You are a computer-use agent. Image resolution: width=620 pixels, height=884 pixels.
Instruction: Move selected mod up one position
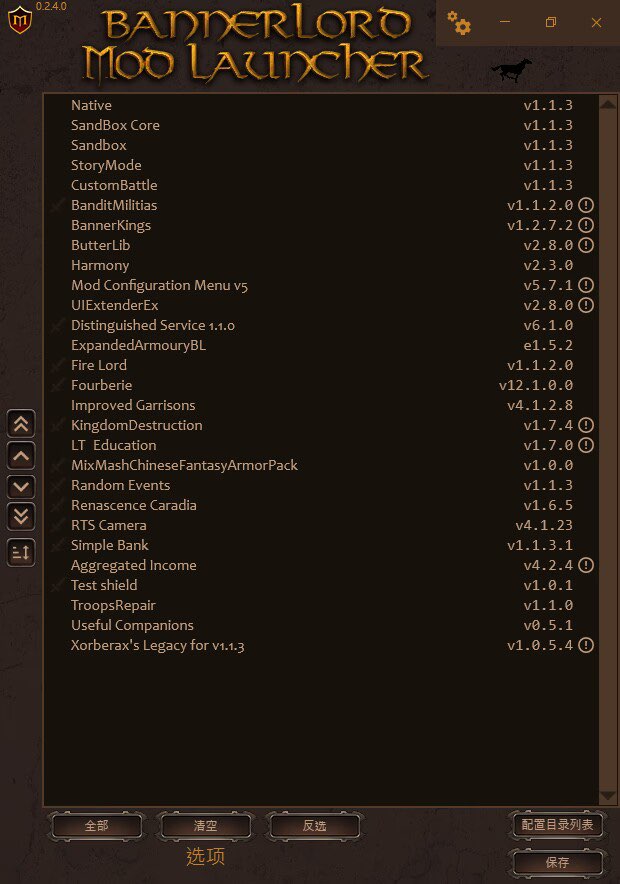coord(21,456)
